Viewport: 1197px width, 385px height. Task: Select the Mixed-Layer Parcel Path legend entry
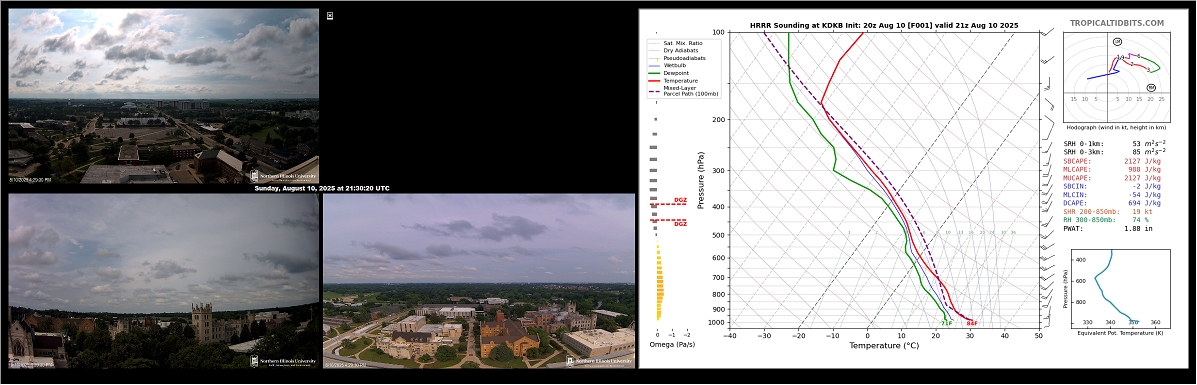pos(685,91)
